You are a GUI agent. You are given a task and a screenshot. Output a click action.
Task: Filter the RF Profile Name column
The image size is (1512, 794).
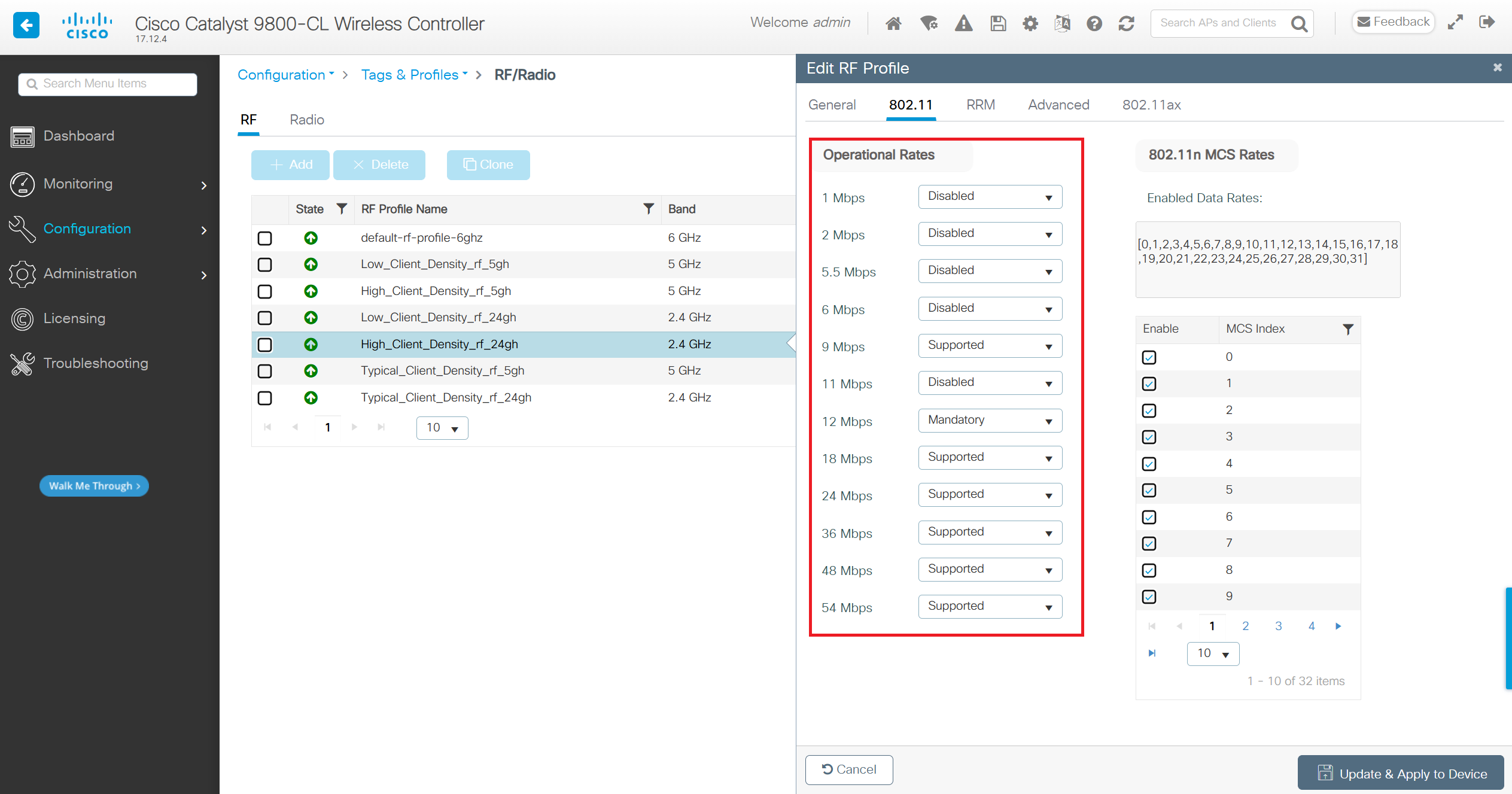[649, 209]
